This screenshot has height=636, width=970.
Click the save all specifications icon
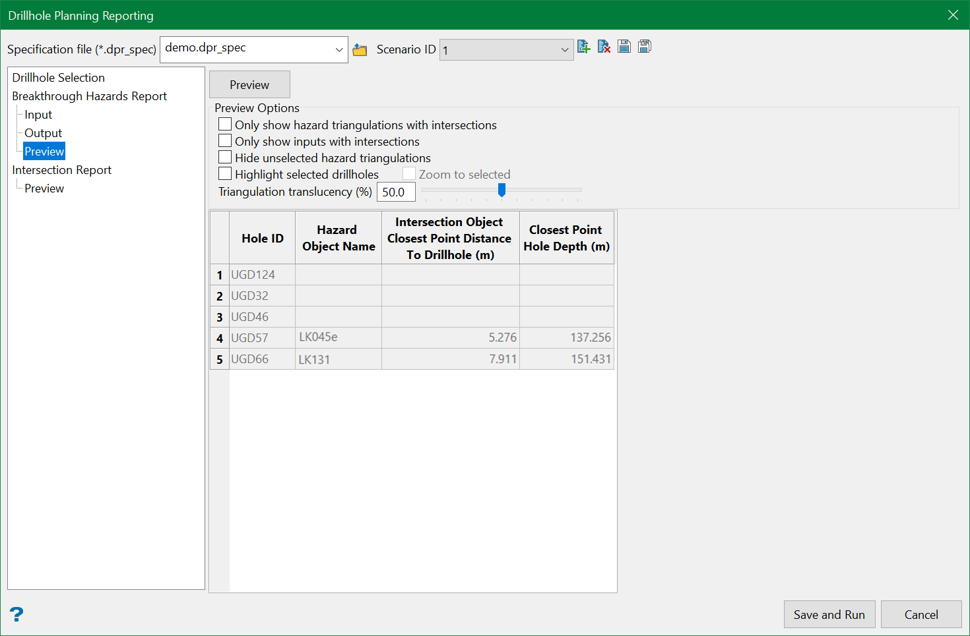[645, 47]
